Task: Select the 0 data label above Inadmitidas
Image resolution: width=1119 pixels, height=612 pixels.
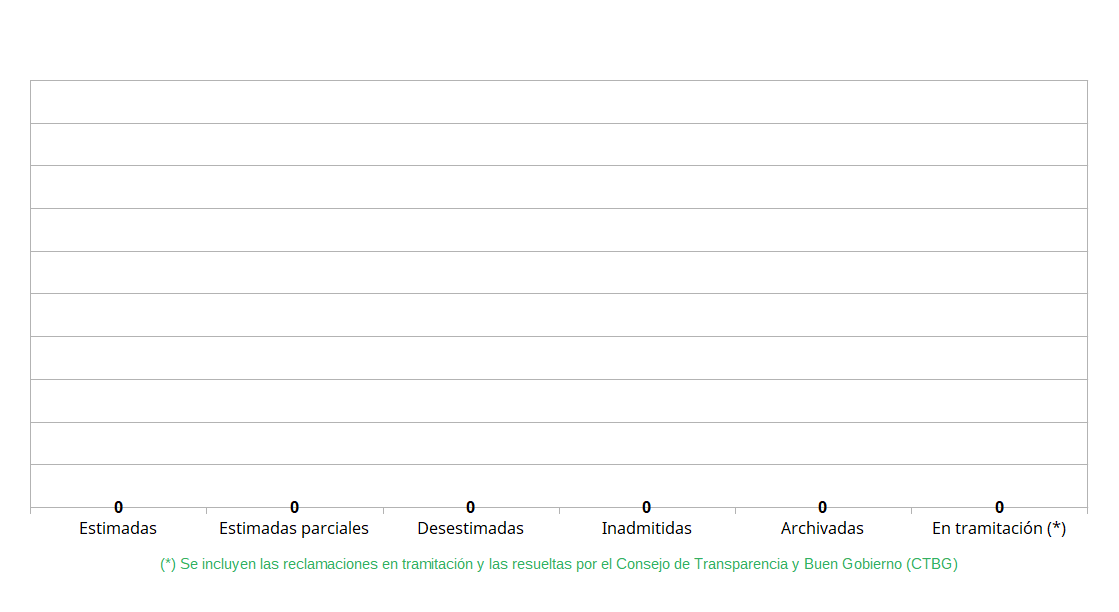Action: 646,507
